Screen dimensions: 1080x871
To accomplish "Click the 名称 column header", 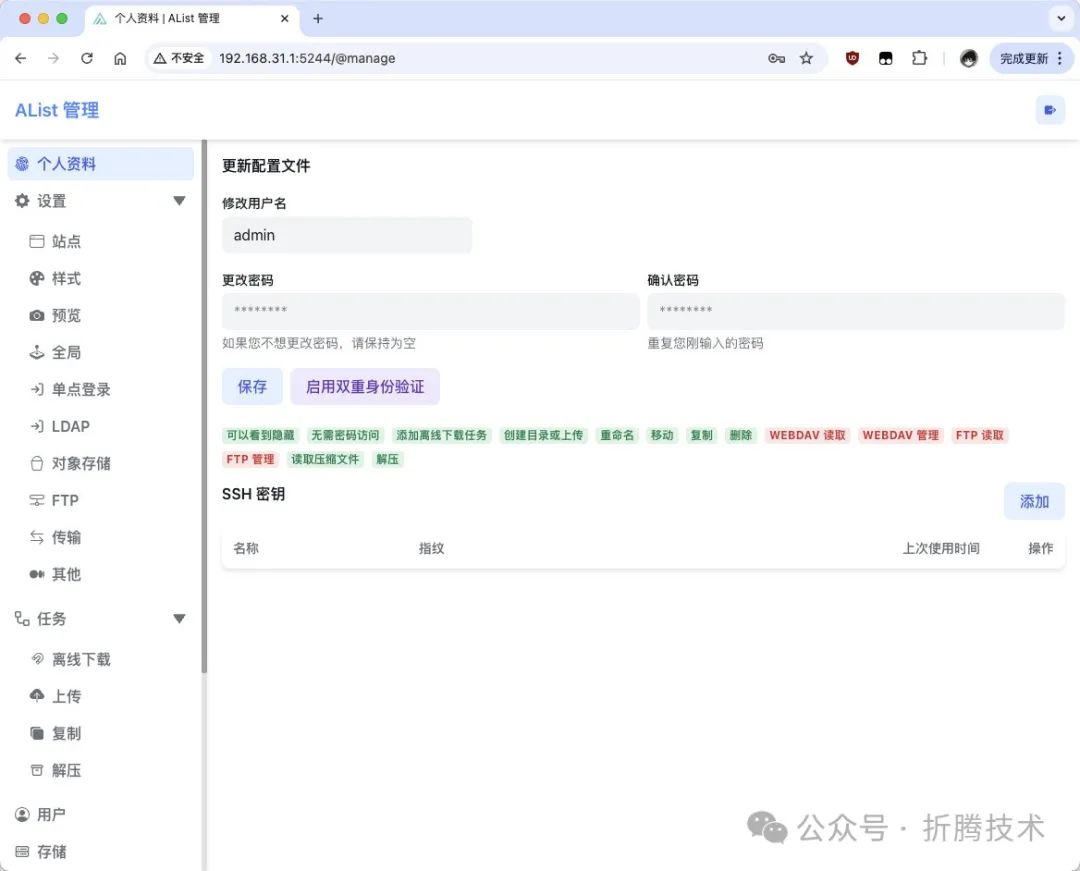I will tap(246, 549).
